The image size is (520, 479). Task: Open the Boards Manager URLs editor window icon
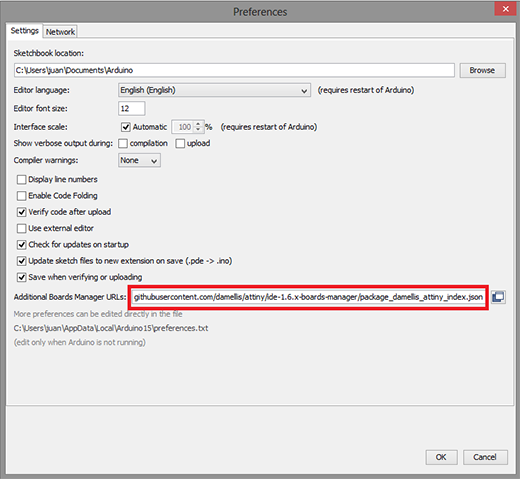coord(498,297)
